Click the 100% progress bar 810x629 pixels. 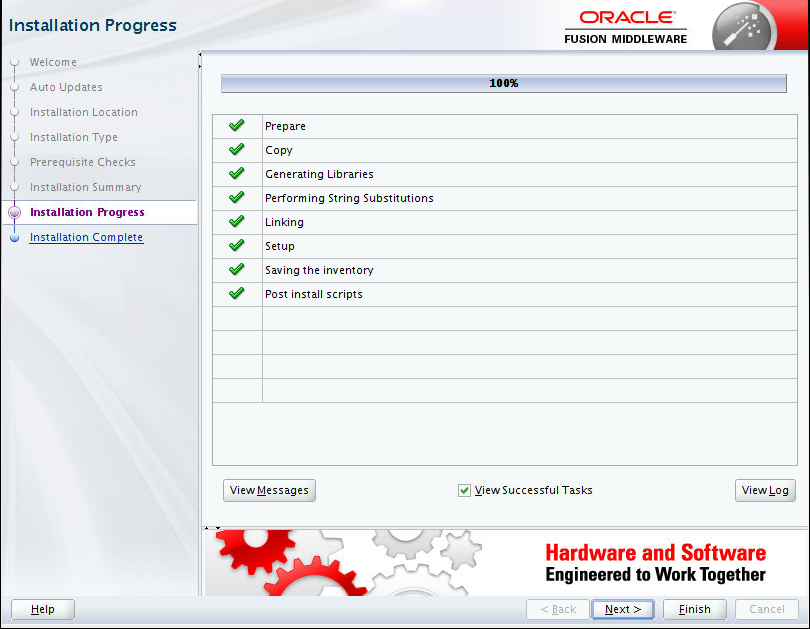(x=504, y=83)
